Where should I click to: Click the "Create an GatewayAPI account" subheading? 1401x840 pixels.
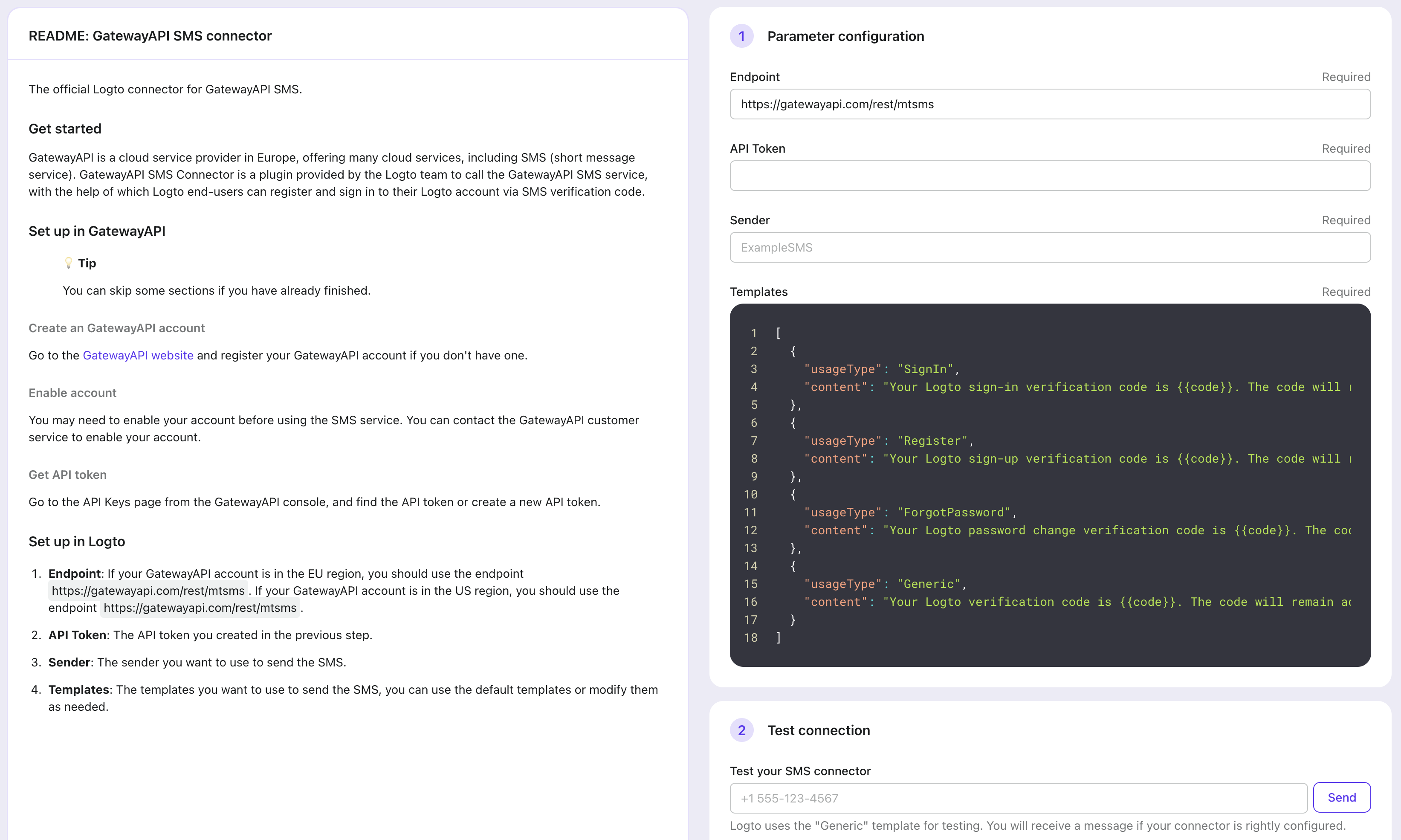pyautogui.click(x=116, y=328)
